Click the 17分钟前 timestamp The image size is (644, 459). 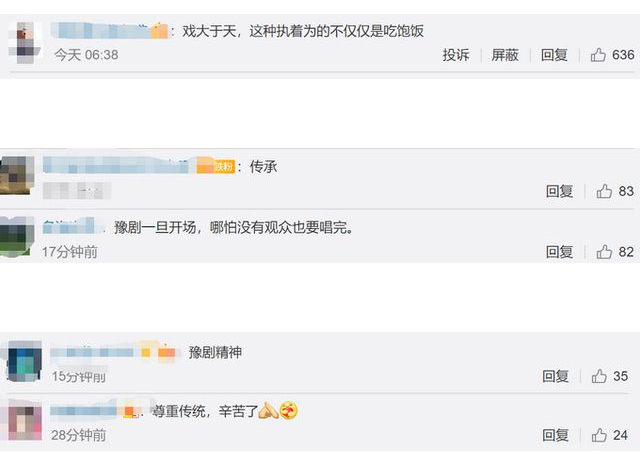[x=70, y=252]
